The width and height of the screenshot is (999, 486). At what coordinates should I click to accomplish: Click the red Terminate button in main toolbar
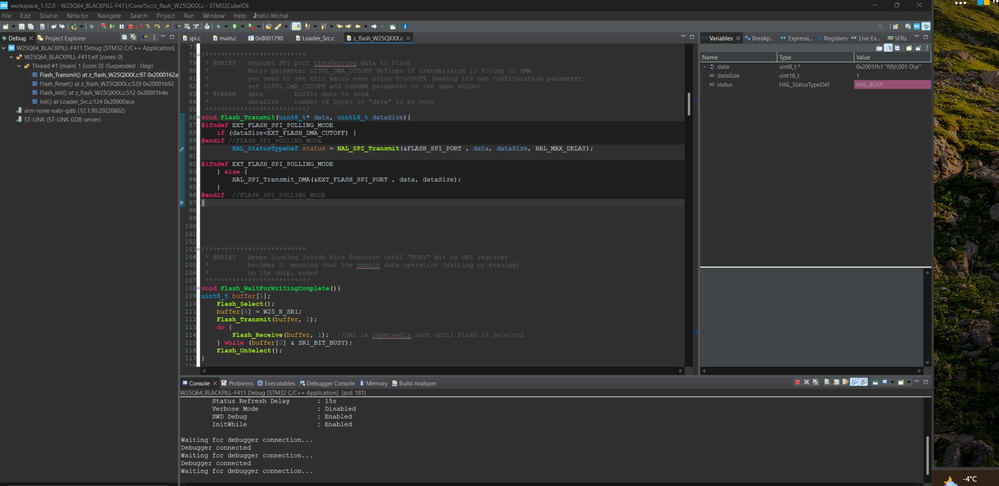[x=131, y=27]
